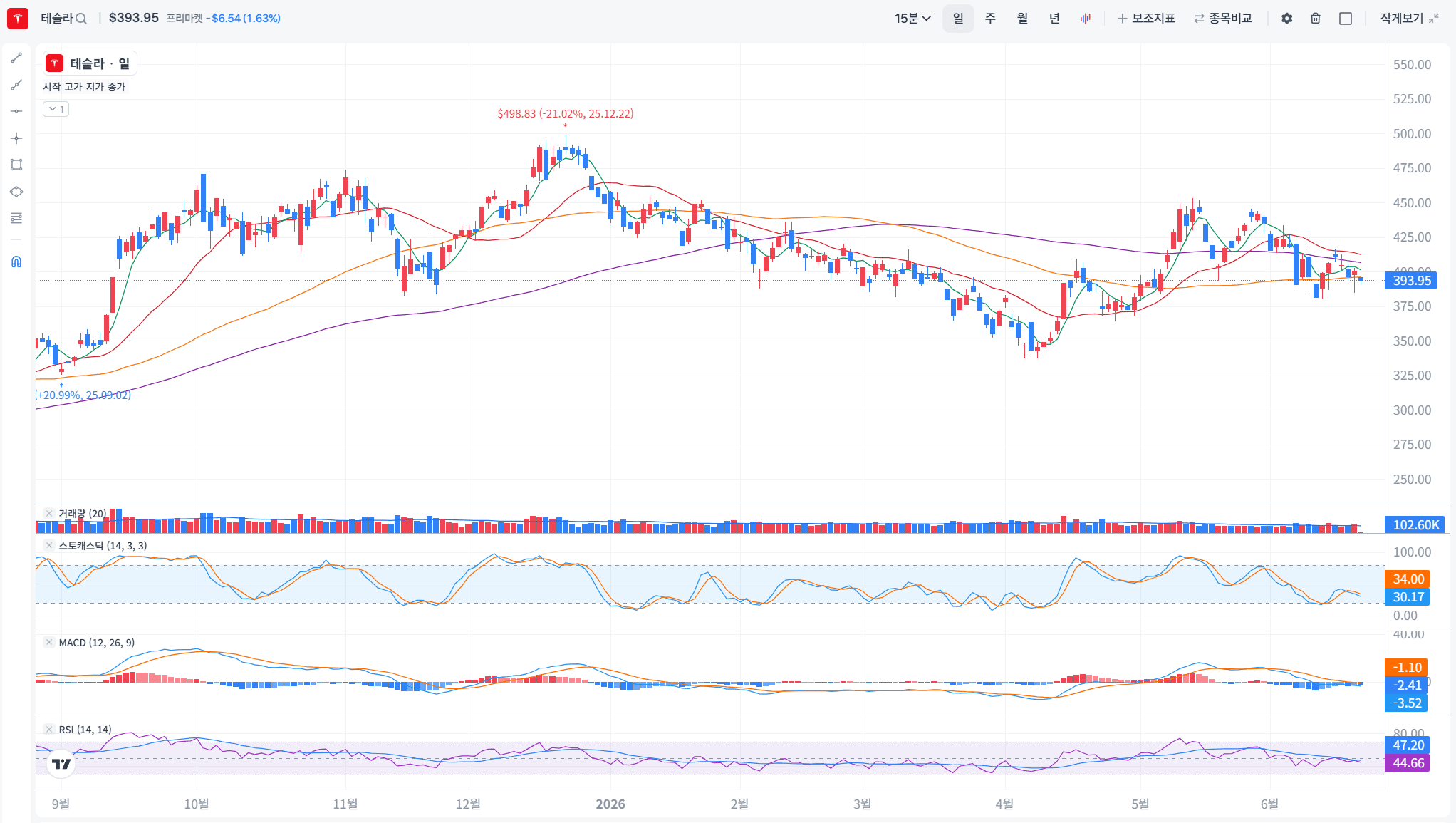Screen dimensions: 1456x823
Task: Switch to the monthly 월 timeframe
Action: 1022,19
